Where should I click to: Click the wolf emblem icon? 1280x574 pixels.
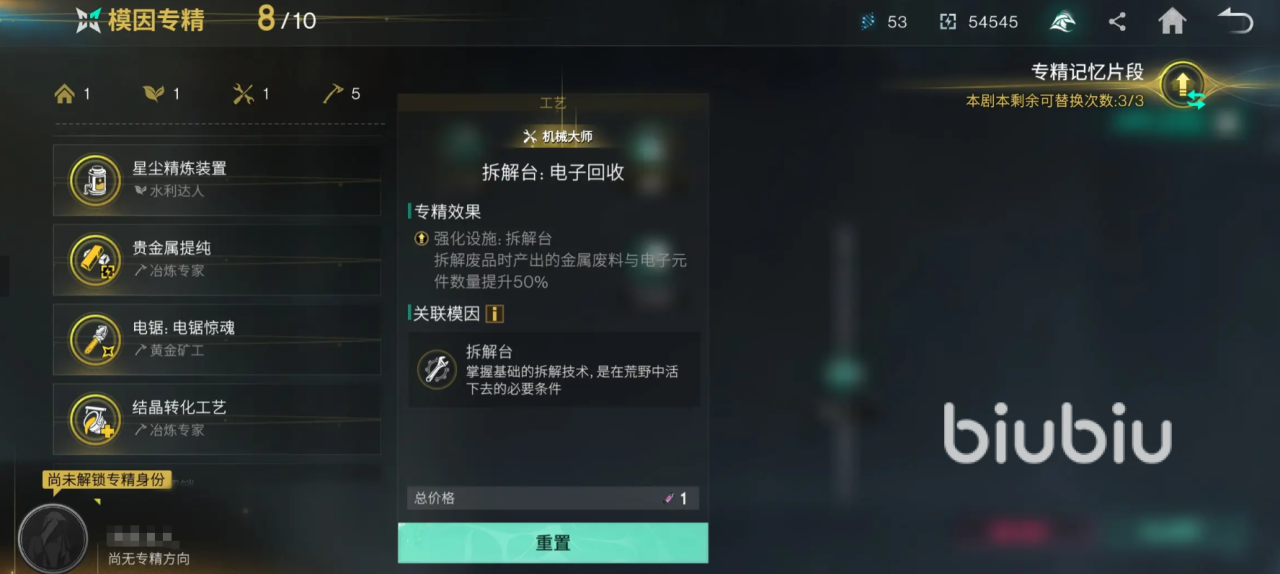(x=1063, y=21)
